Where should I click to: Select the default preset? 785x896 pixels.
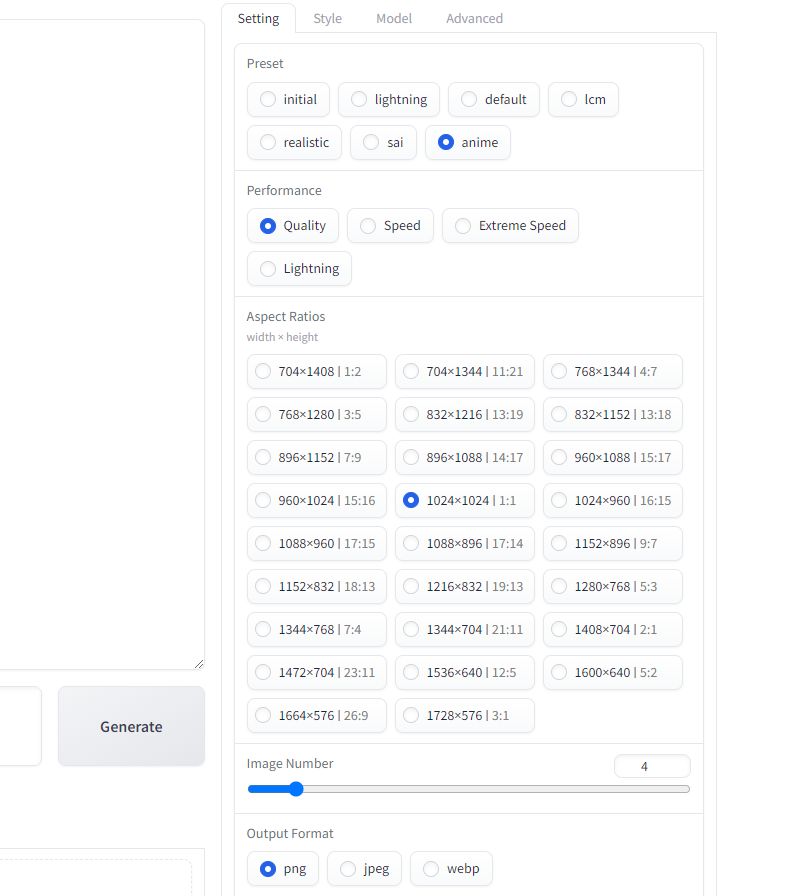pyautogui.click(x=494, y=99)
